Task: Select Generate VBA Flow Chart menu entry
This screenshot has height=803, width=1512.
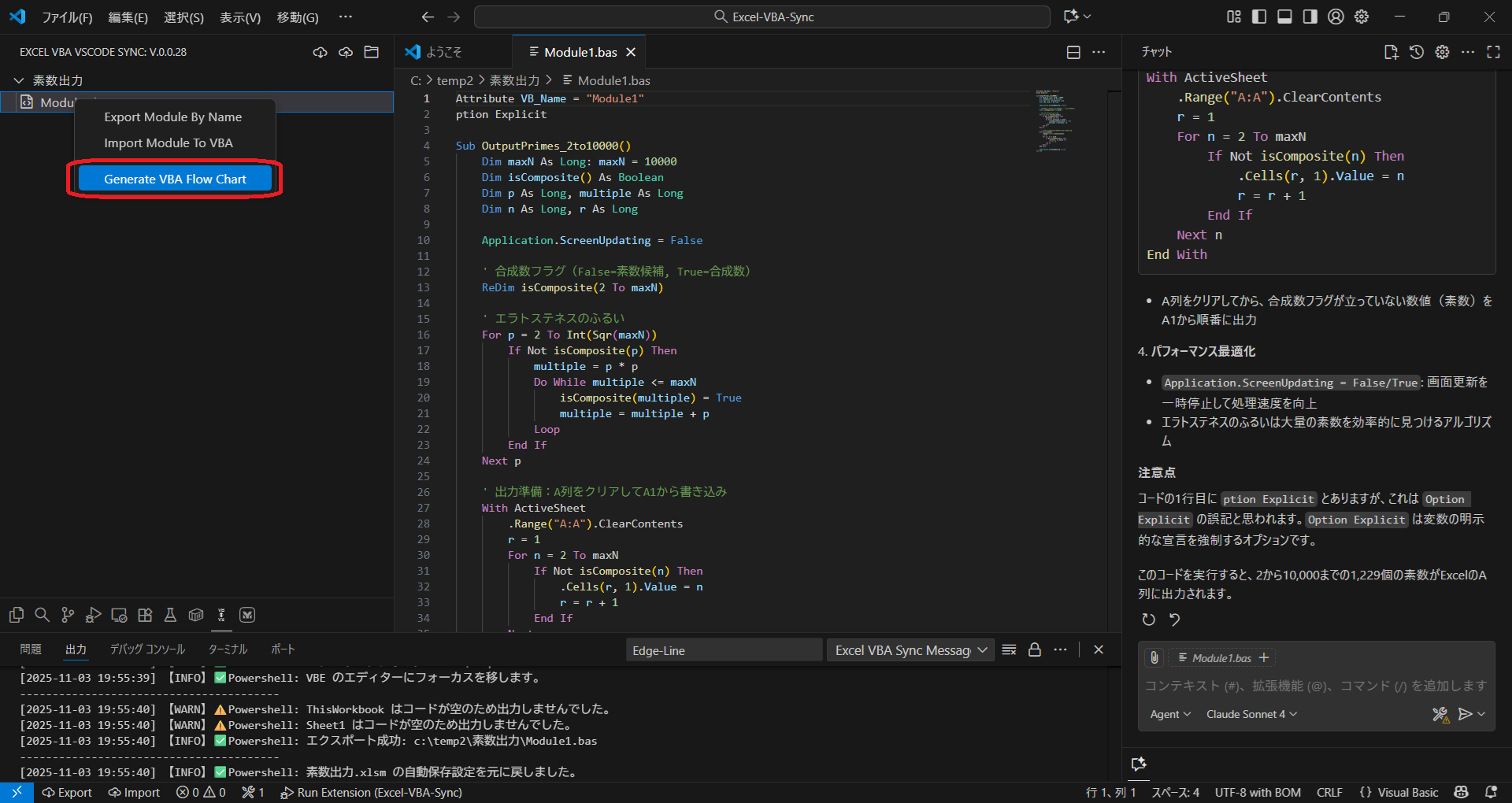Action: click(x=175, y=179)
